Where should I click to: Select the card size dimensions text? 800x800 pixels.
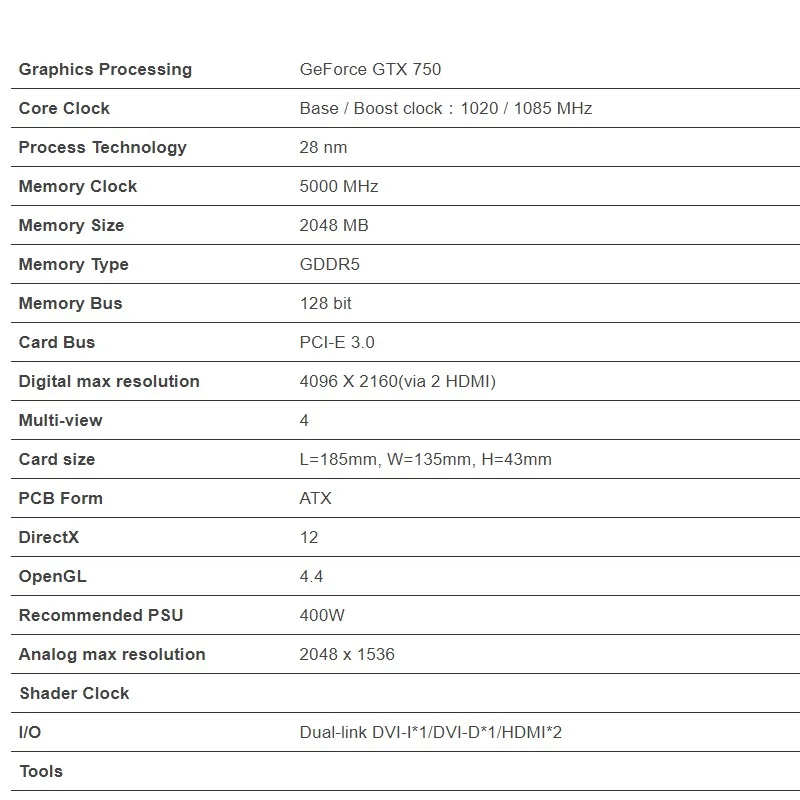426,459
